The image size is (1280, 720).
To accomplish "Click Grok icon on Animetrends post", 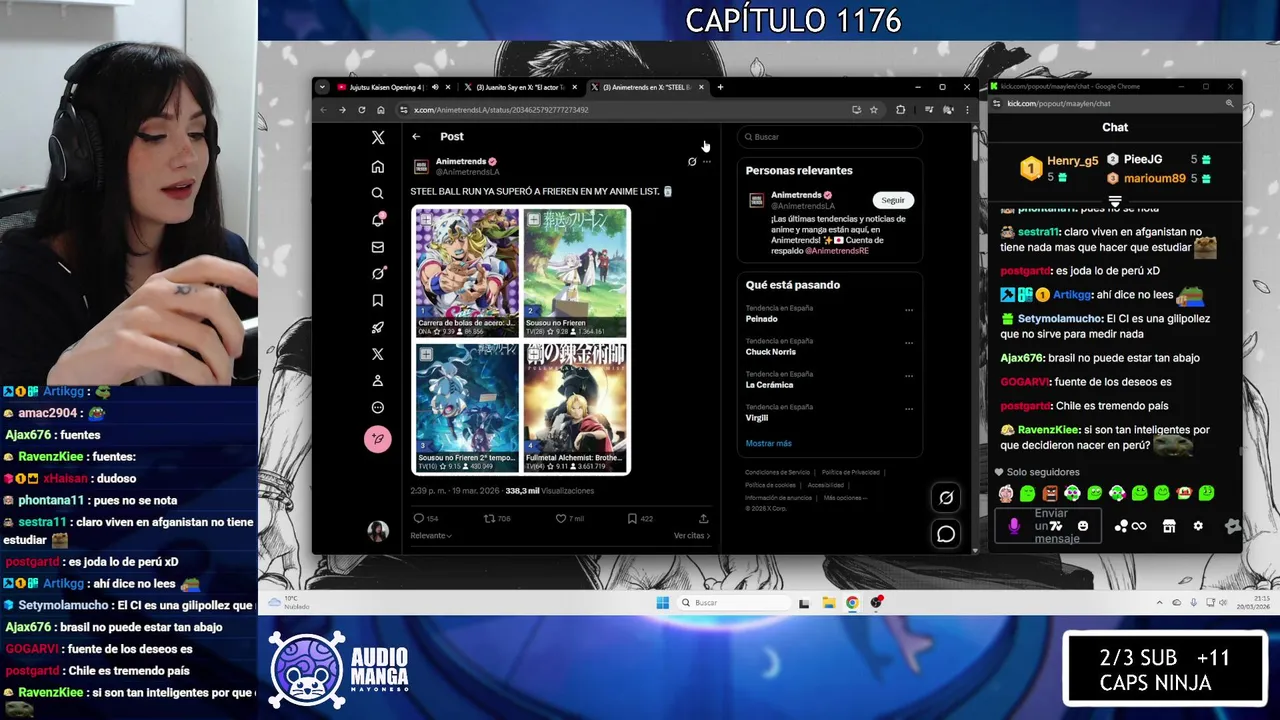I will pos(692,161).
